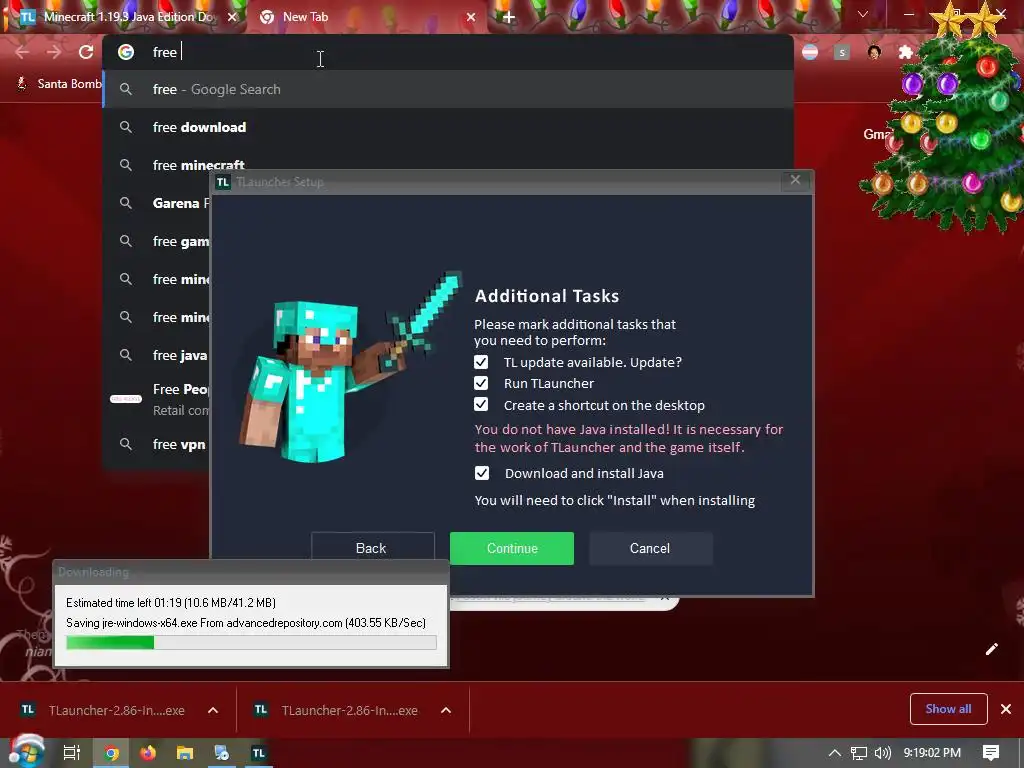Click the Java download progress bar
Viewport: 1024px width, 768px height.
point(251,643)
